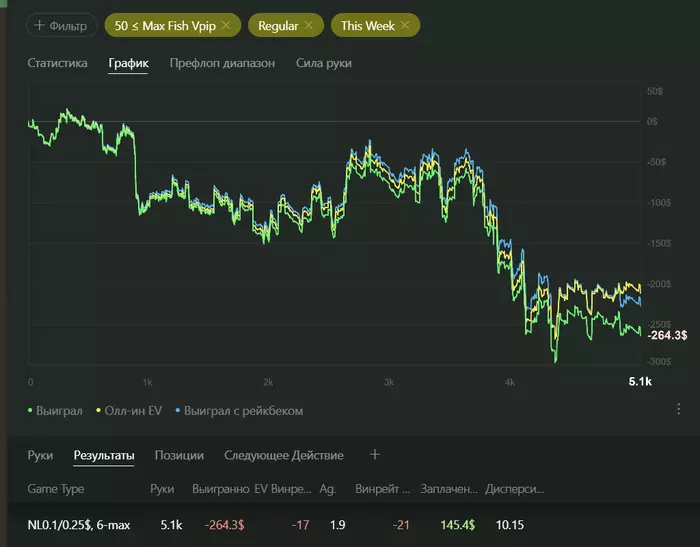
Task: Select the График tab
Action: point(128,63)
